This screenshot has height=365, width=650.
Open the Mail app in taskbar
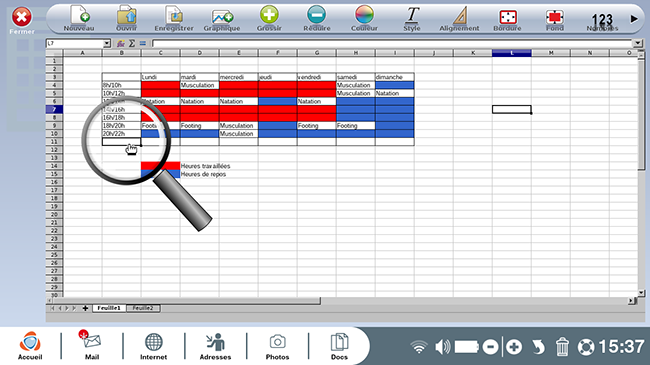(x=92, y=346)
